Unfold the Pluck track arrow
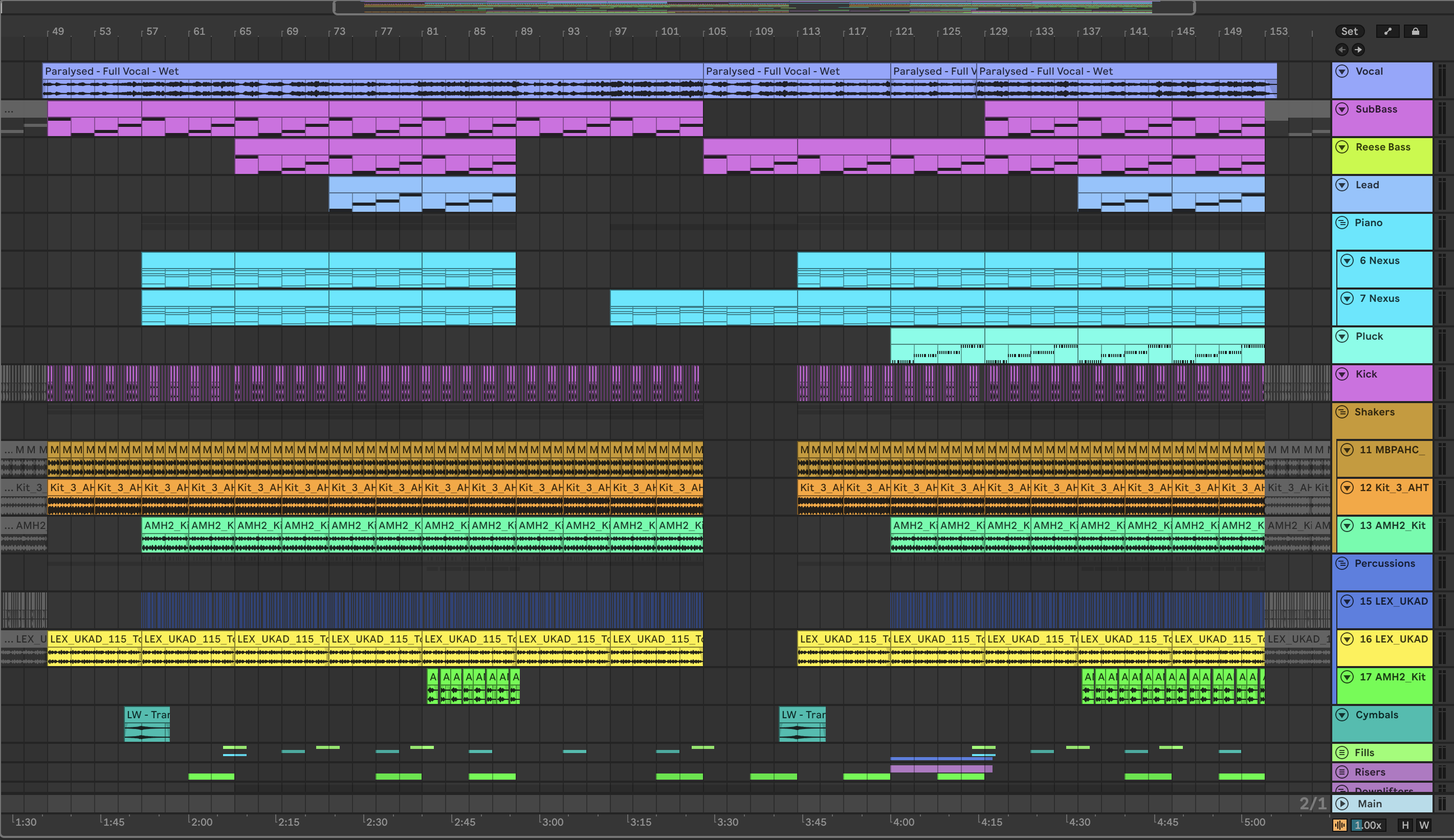This screenshot has height=840, width=1454. (x=1342, y=336)
